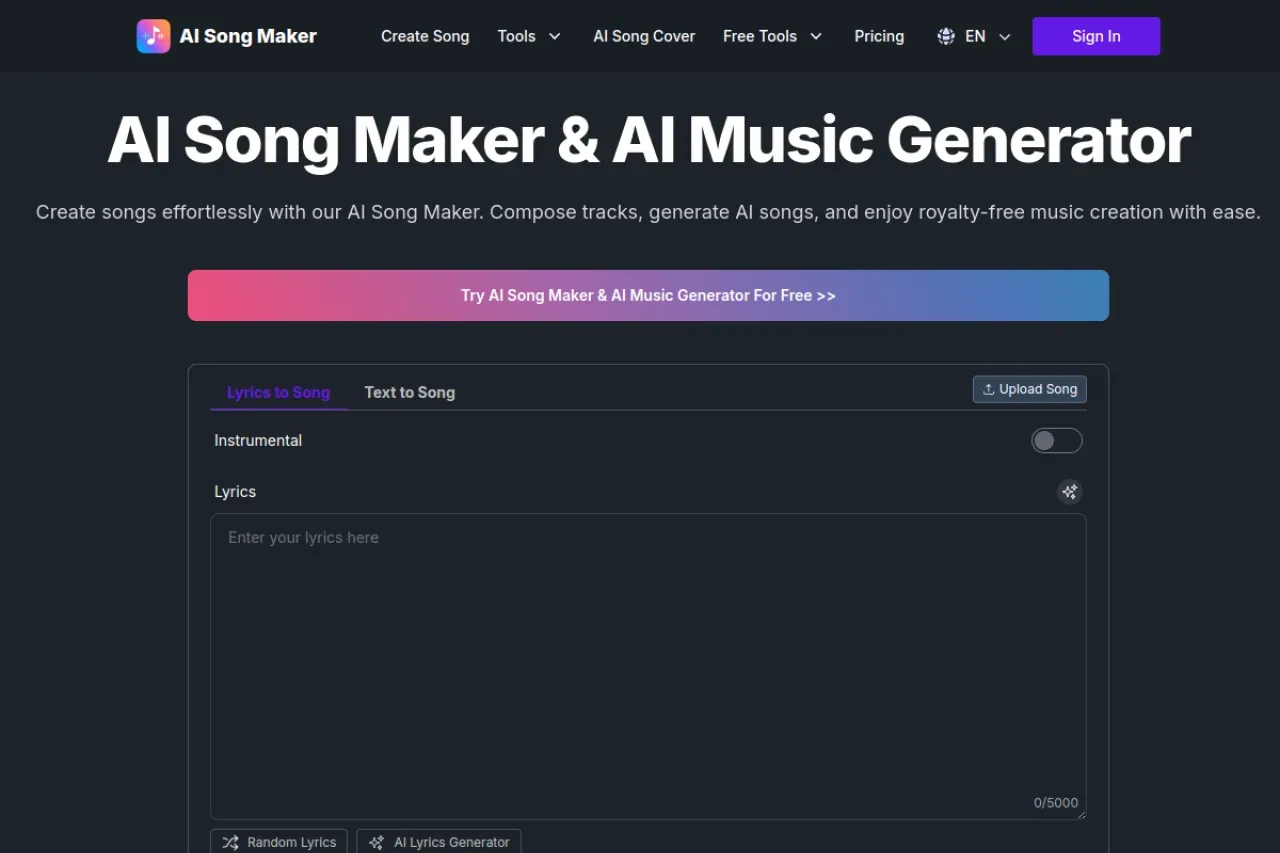Viewport: 1280px width, 853px height.
Task: Click the AI Lyrics Generator button
Action: [x=439, y=842]
